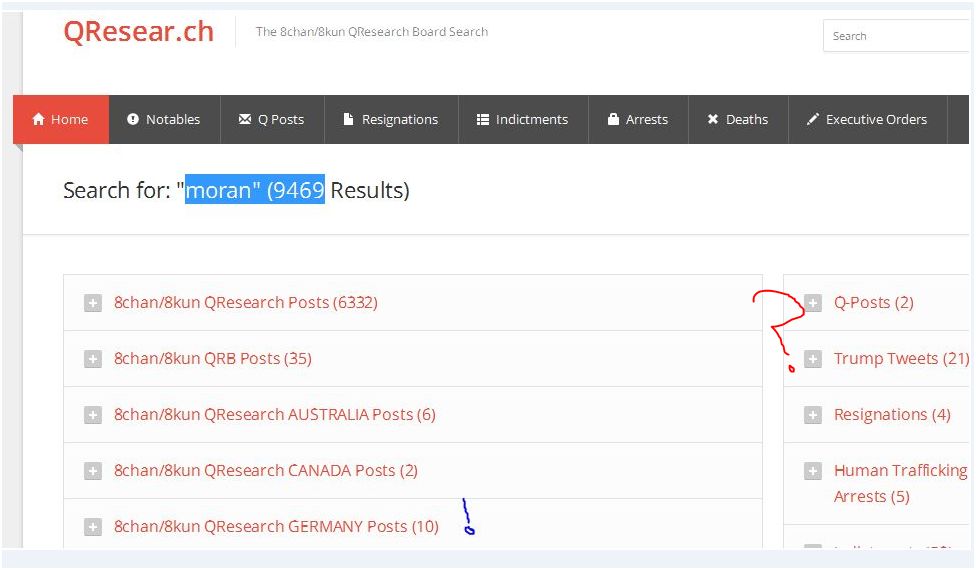Image resolution: width=976 pixels, height=570 pixels.
Task: Open Human Trafficking Arrests (5) link
Action: [x=901, y=484]
